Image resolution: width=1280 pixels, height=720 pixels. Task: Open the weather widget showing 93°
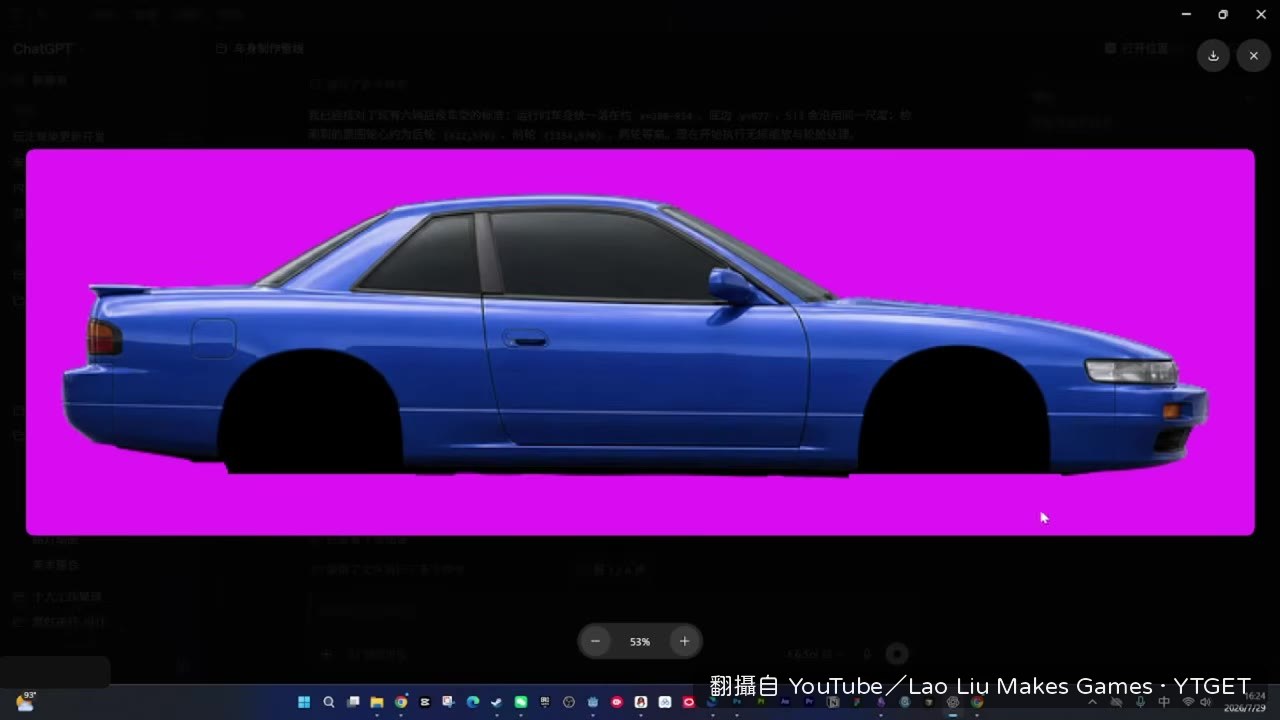click(25, 702)
